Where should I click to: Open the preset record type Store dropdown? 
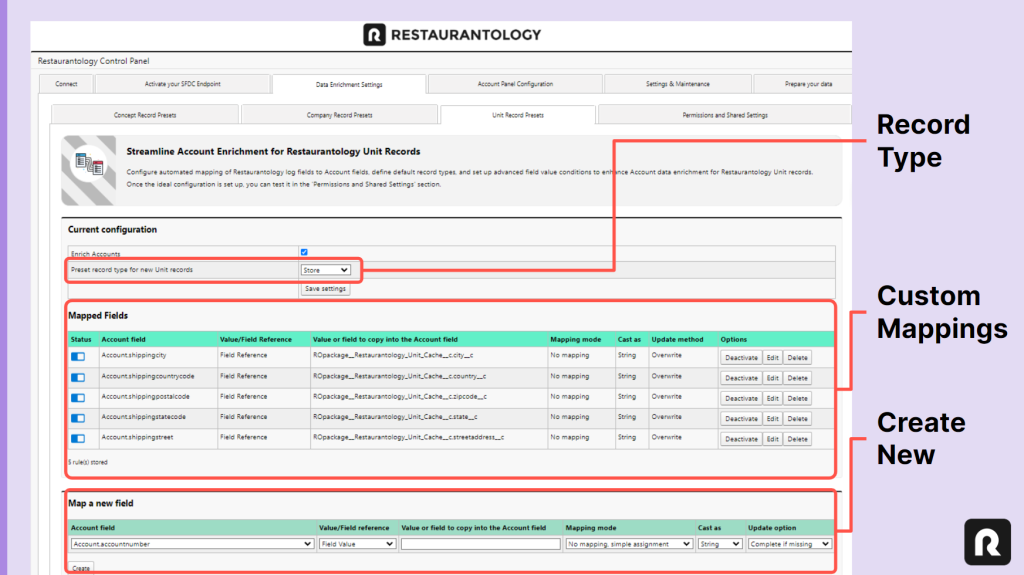point(325,270)
